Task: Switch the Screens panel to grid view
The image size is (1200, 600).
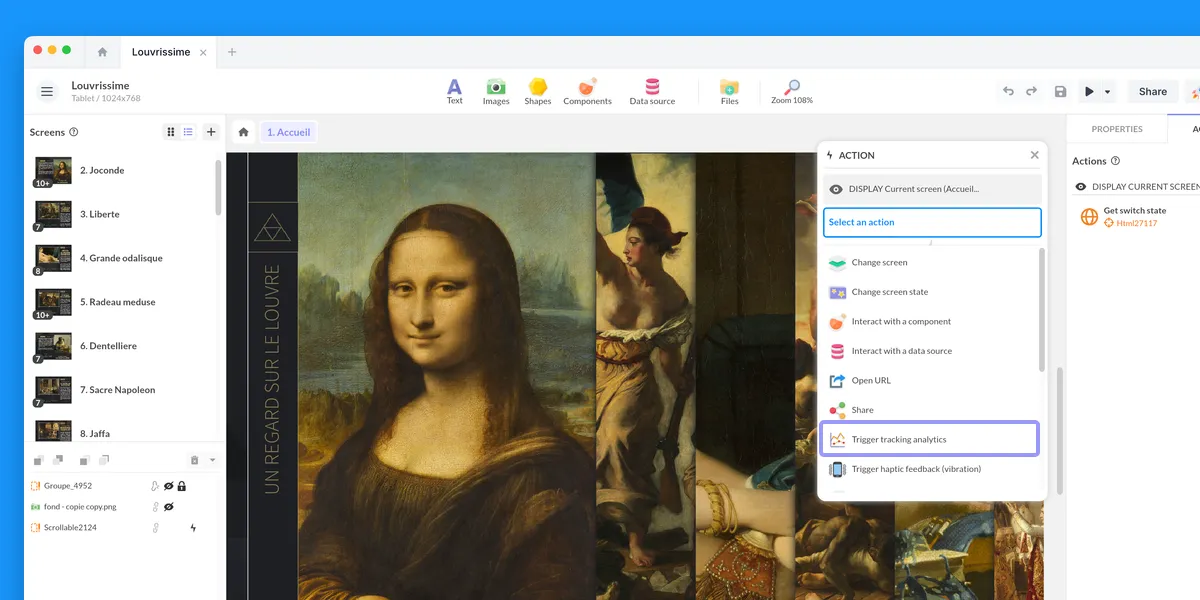Action: pos(171,132)
